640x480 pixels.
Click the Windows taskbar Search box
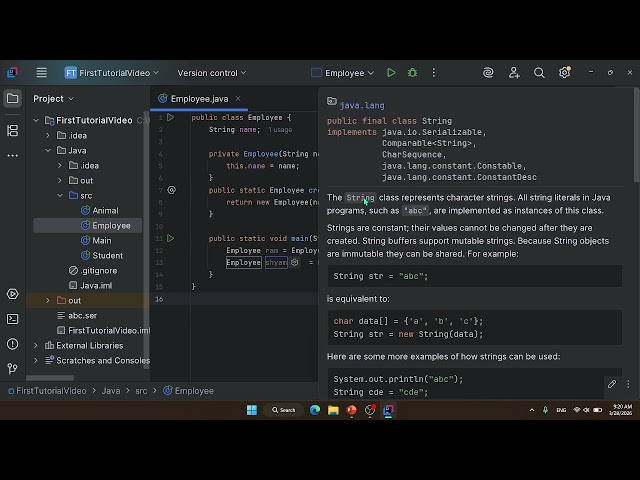pyautogui.click(x=283, y=410)
